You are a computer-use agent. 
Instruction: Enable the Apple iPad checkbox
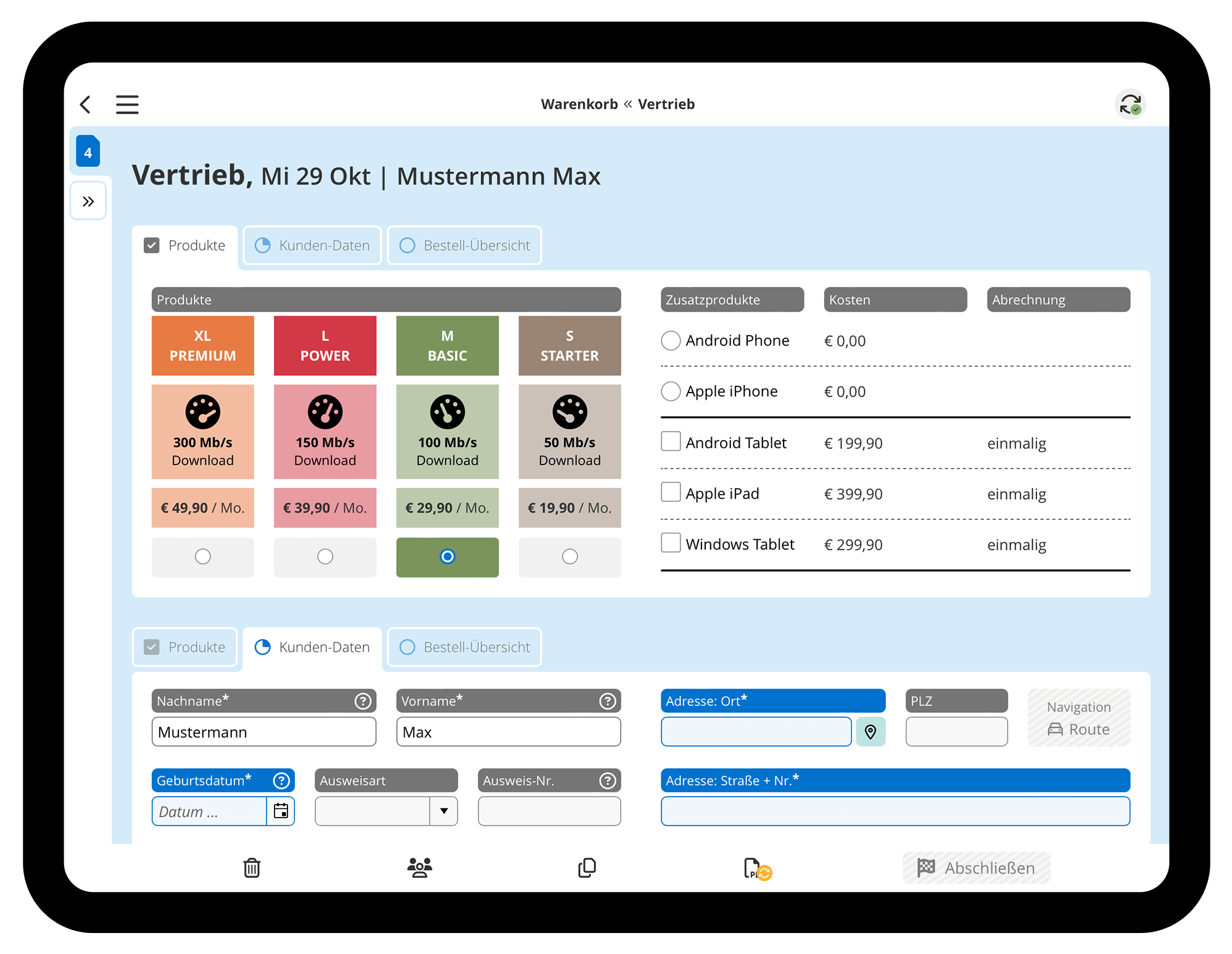tap(671, 492)
